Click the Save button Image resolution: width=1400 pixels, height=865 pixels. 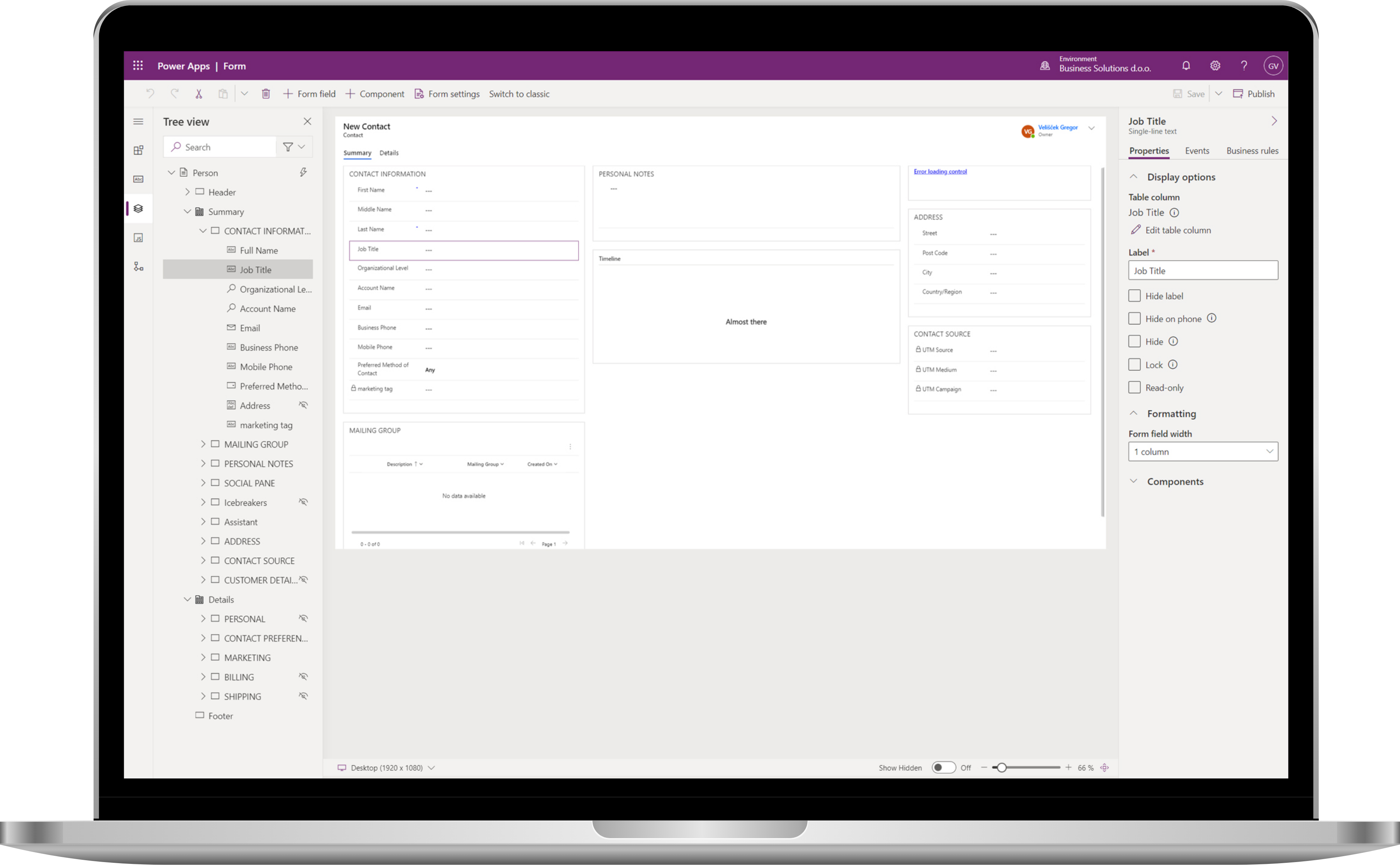[1189, 94]
